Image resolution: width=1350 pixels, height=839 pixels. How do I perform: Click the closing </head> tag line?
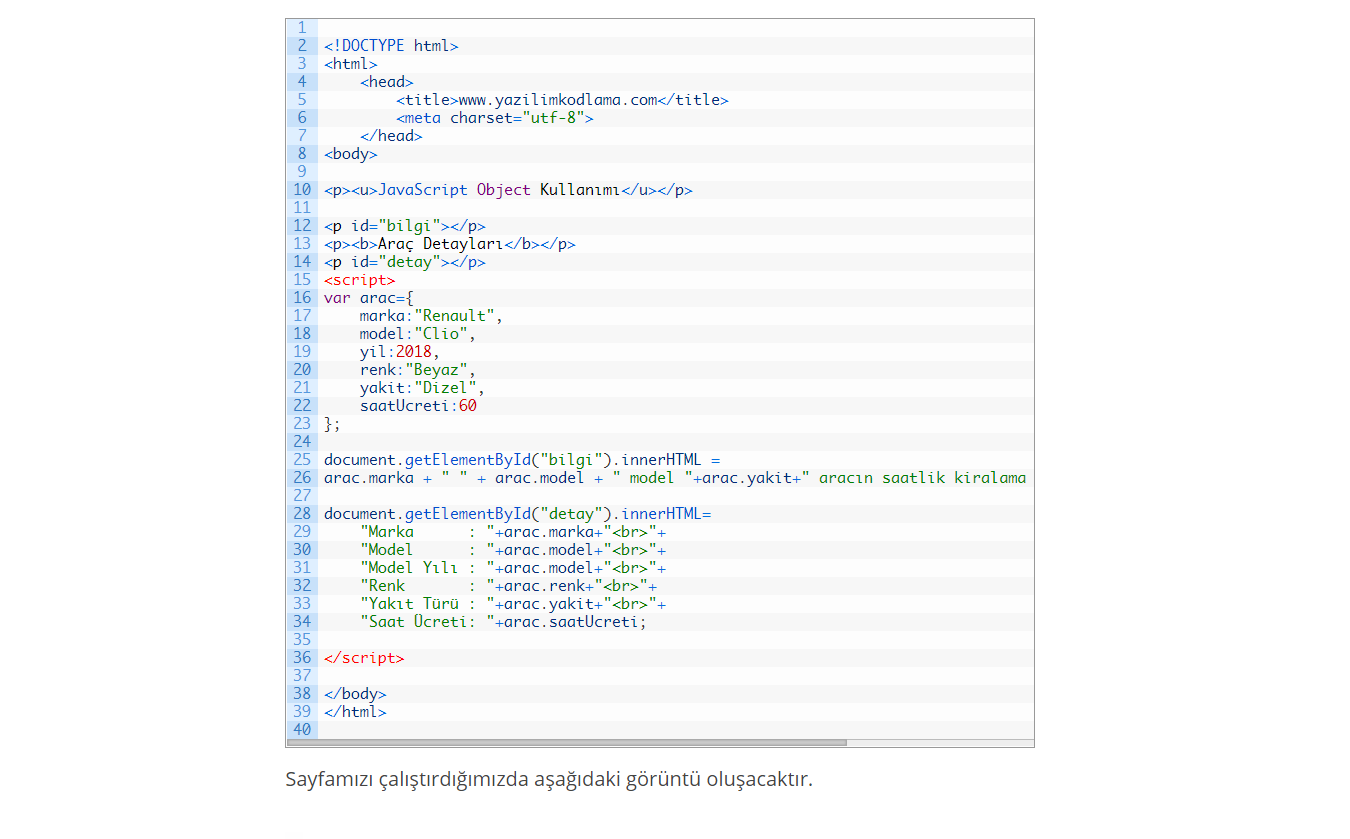391,136
